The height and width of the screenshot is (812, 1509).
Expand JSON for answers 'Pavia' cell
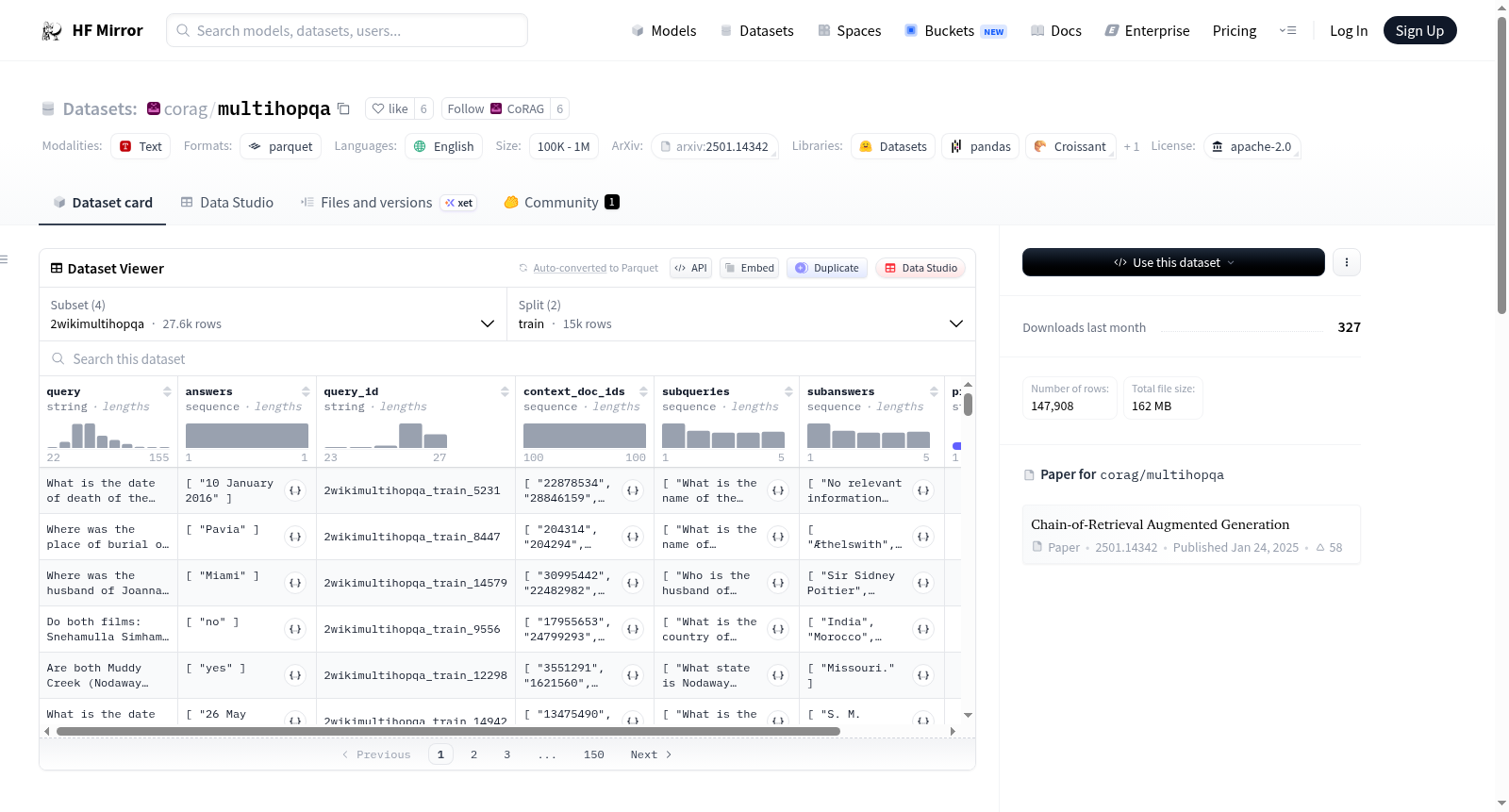pyautogui.click(x=295, y=537)
